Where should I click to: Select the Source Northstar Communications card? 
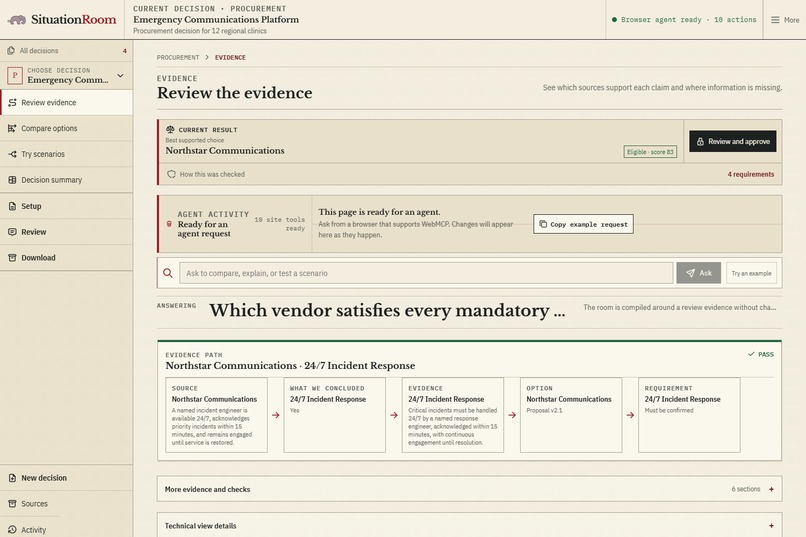coord(216,415)
